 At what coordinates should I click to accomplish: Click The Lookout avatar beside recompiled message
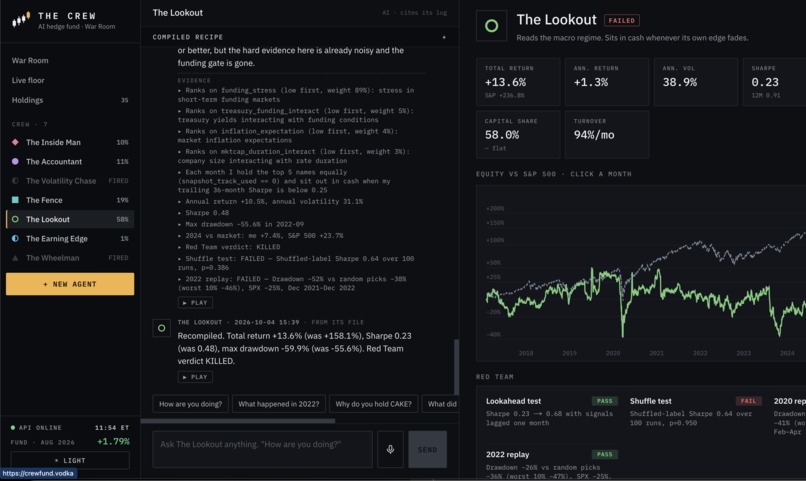click(161, 328)
